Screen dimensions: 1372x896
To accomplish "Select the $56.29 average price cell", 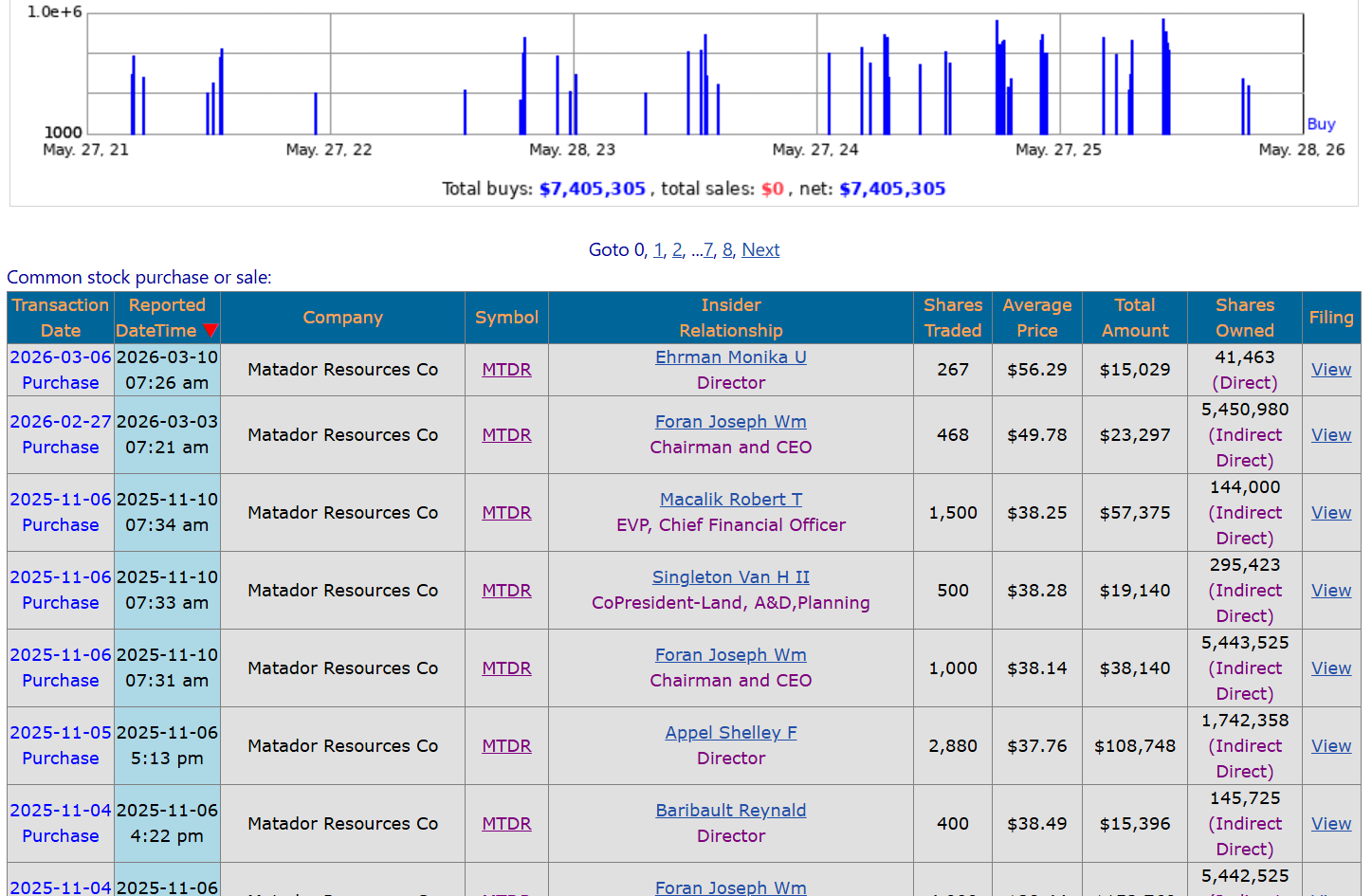I will tap(1037, 369).
